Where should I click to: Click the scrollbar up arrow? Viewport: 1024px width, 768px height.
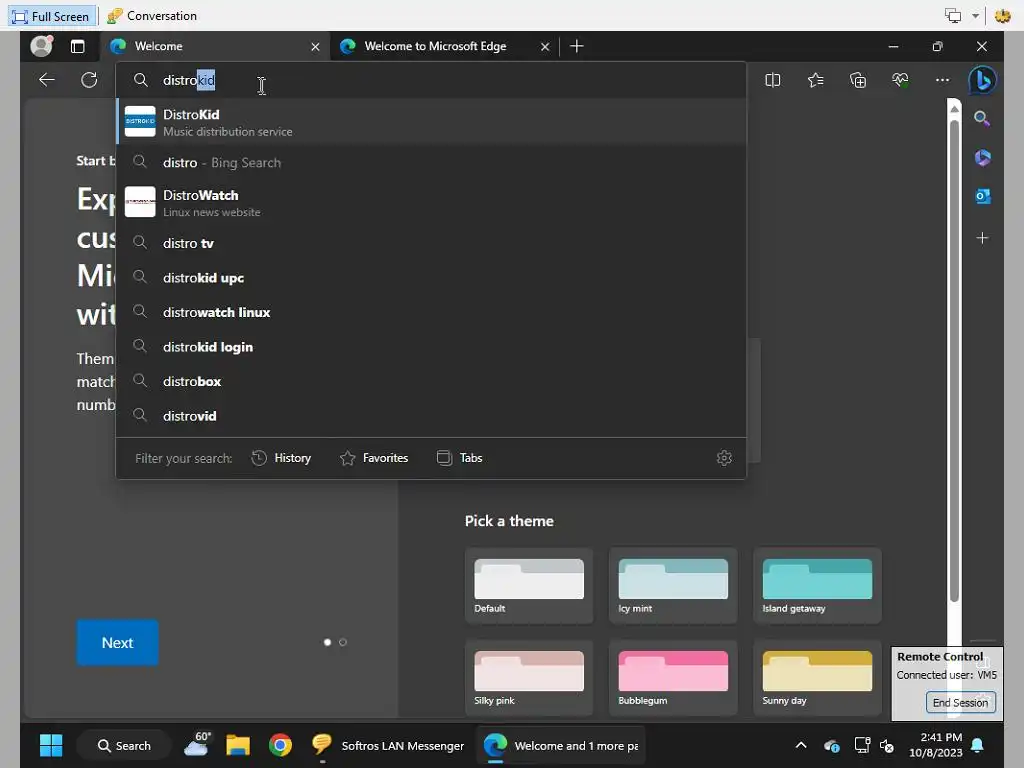click(x=954, y=108)
